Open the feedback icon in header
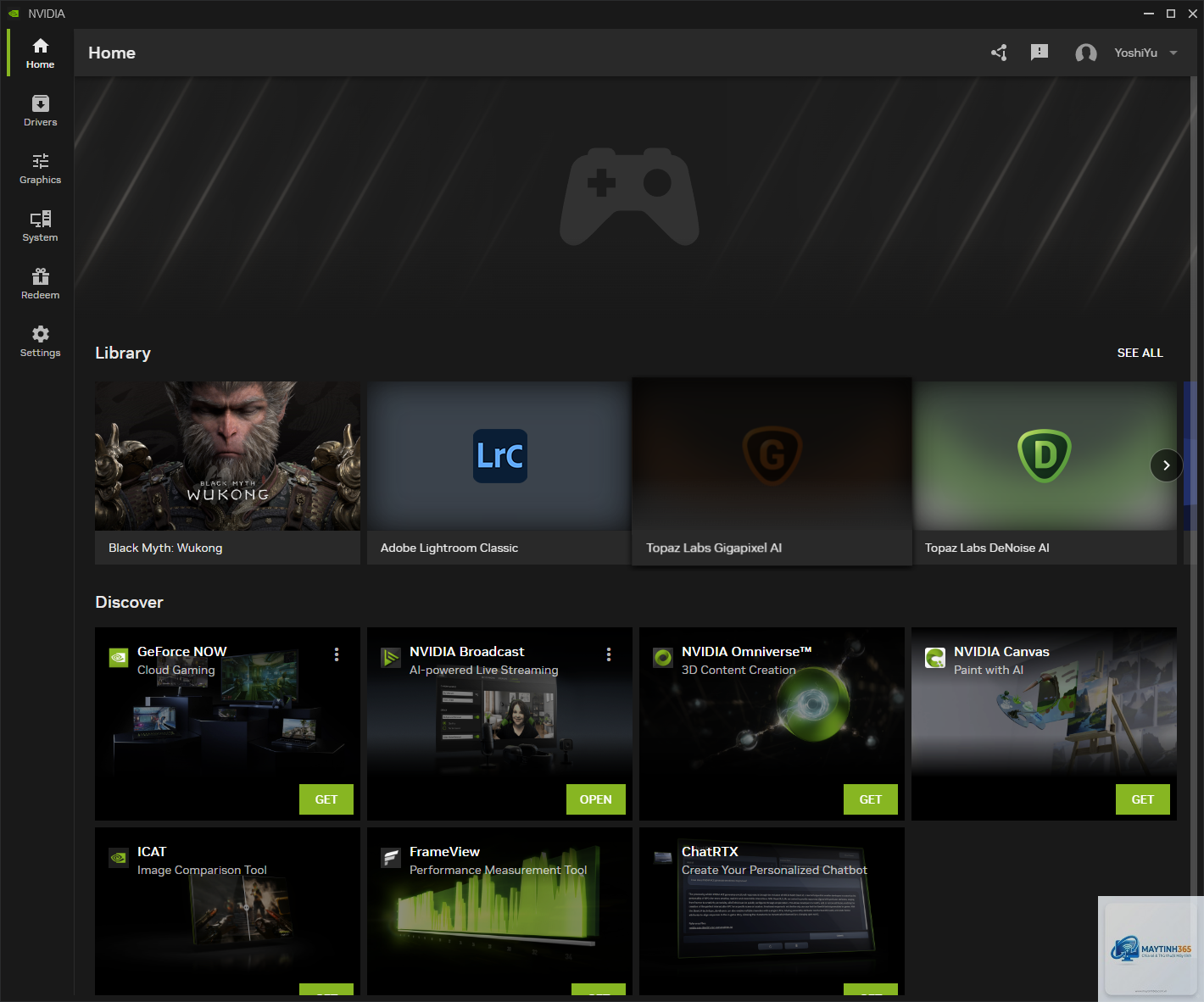The width and height of the screenshot is (1204, 1002). (x=1040, y=53)
